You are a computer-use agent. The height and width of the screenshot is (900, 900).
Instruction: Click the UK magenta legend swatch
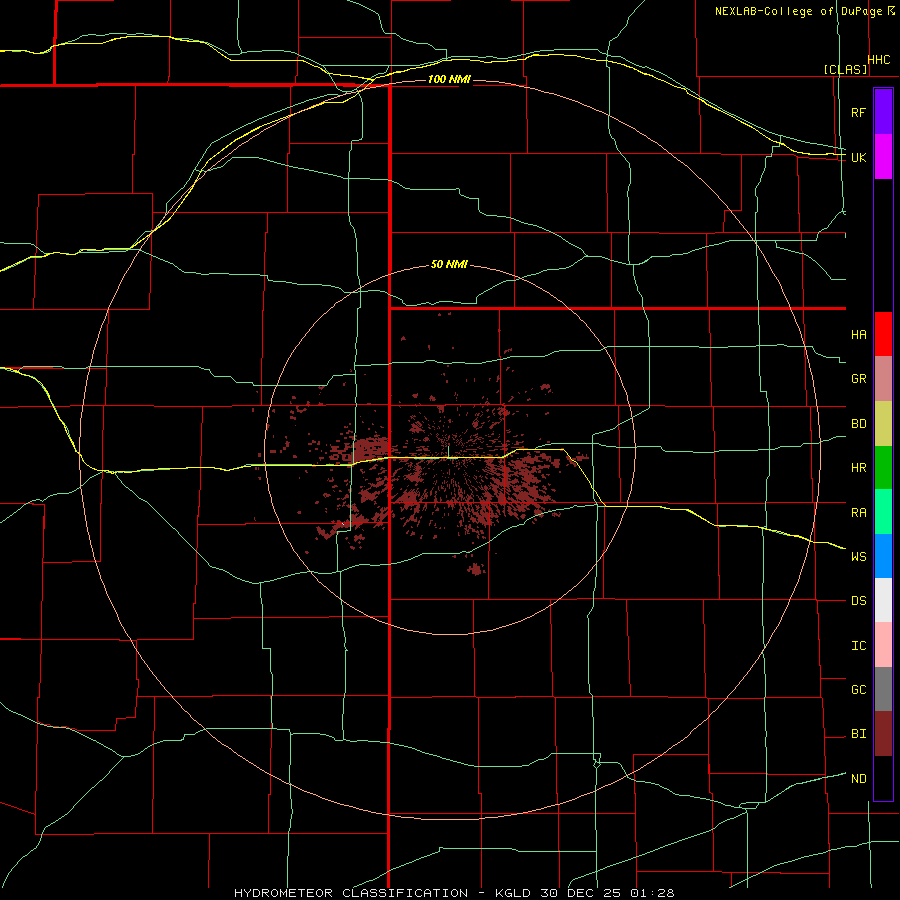point(883,157)
